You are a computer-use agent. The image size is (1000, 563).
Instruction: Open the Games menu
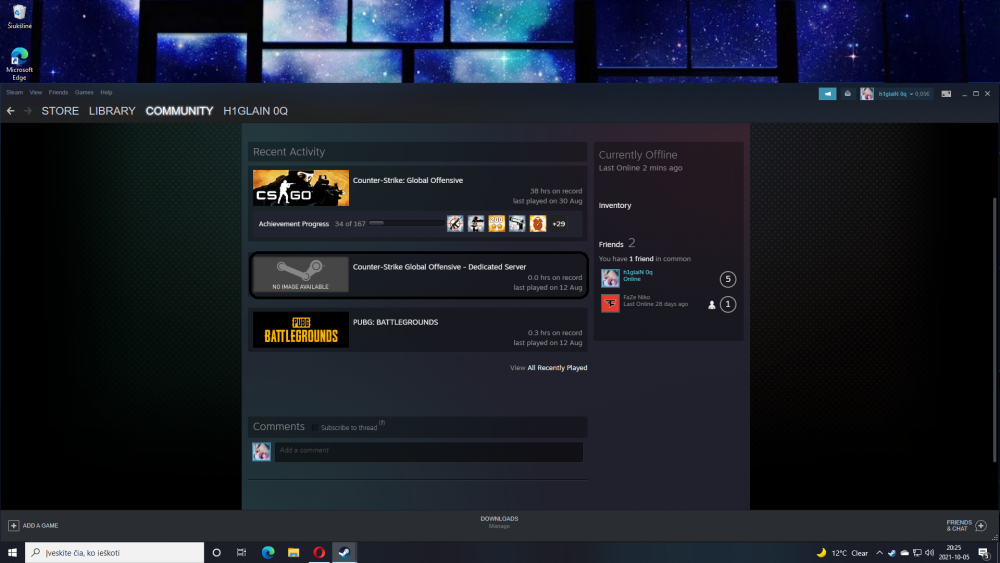click(84, 92)
